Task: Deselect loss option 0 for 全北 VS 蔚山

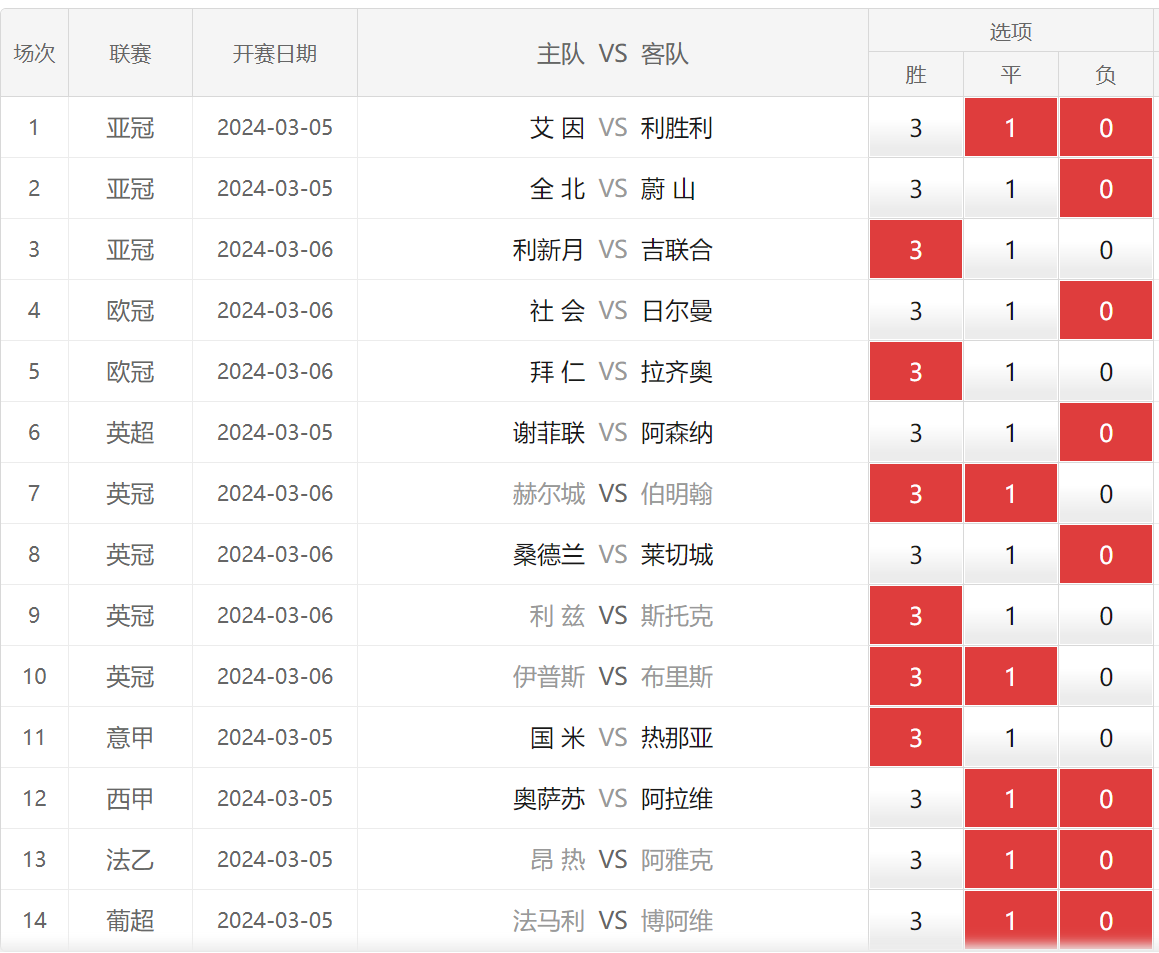Action: click(1106, 189)
